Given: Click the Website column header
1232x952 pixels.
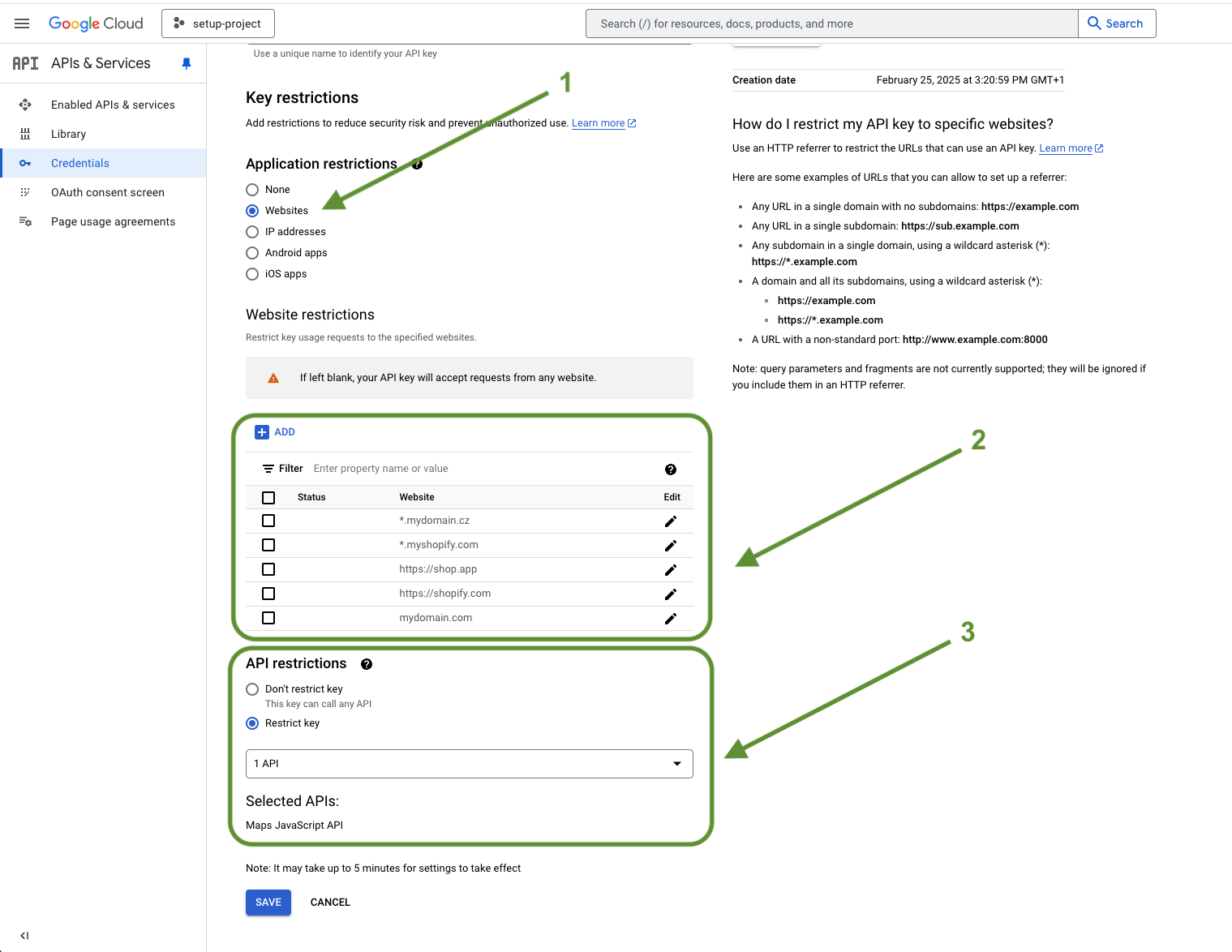Looking at the screenshot, I should click(x=417, y=497).
